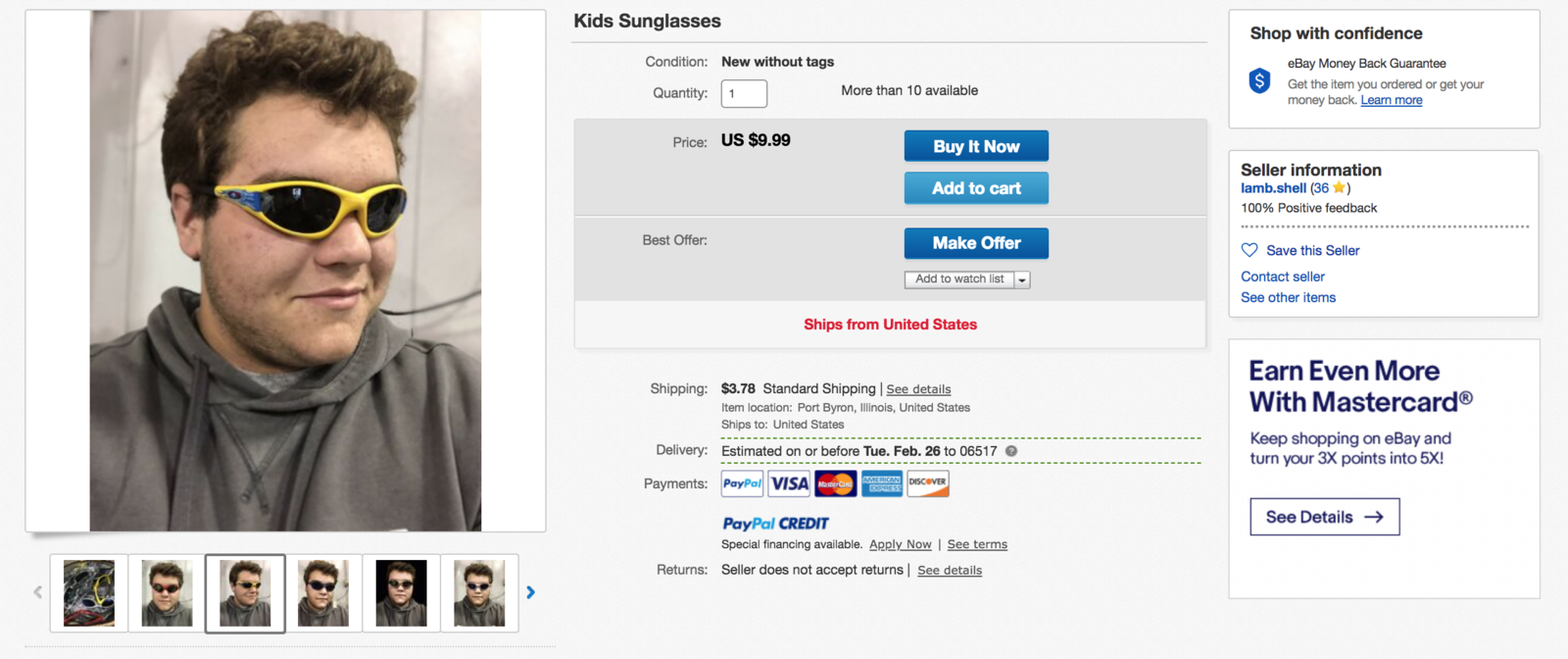Show previous thumbnails with left arrow
The width and height of the screenshot is (1568, 659).
pos(38,592)
